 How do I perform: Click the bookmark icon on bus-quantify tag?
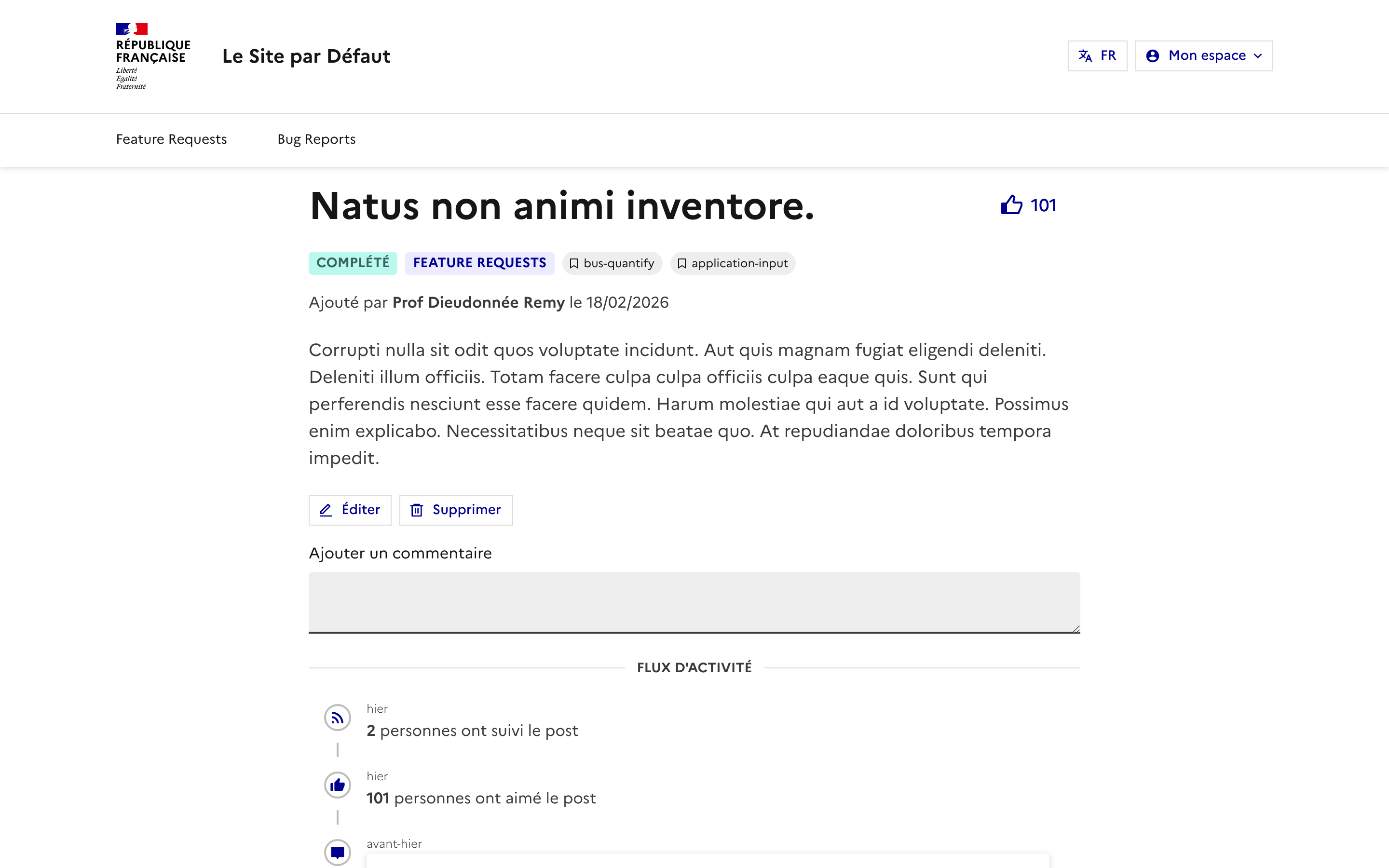point(574,263)
